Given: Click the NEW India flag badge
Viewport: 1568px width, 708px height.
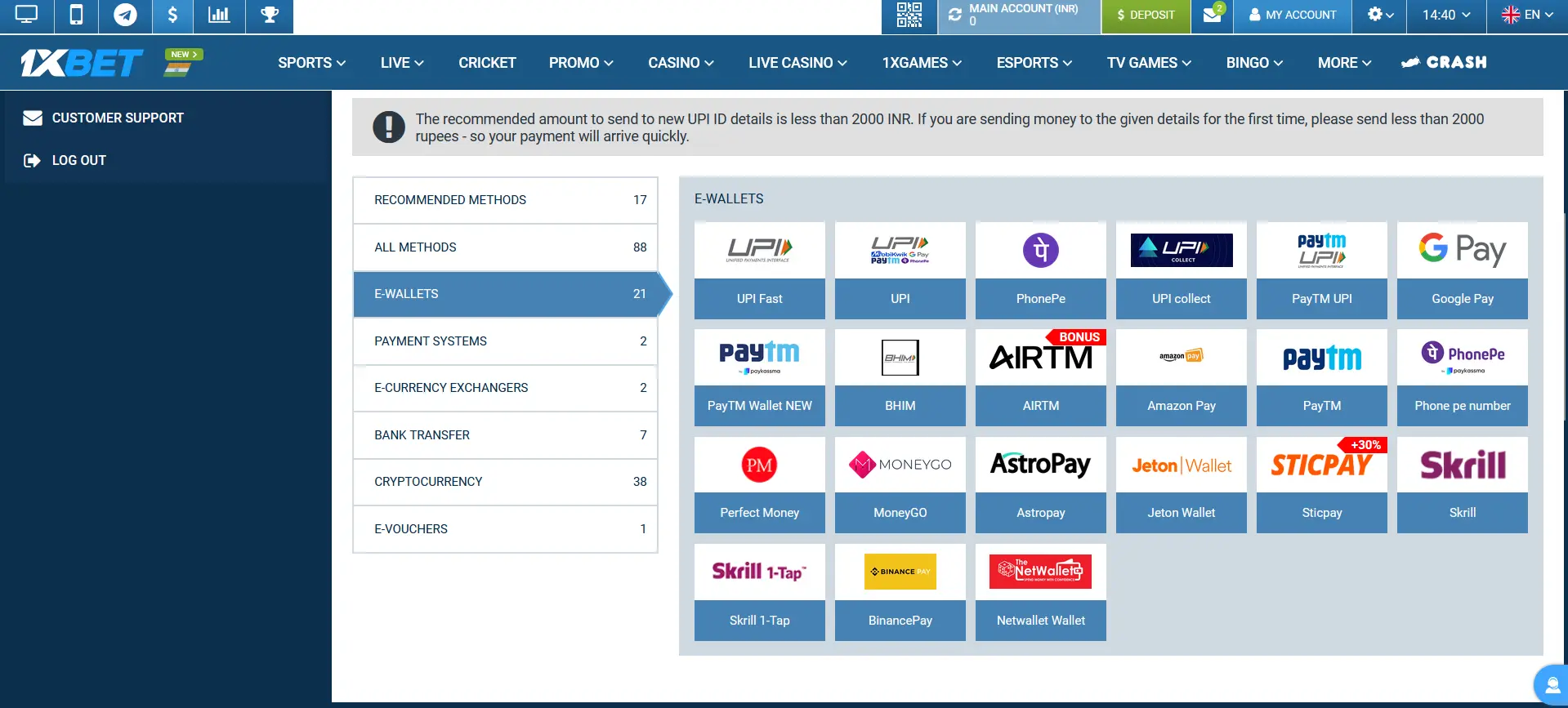Looking at the screenshot, I should pyautogui.click(x=182, y=62).
